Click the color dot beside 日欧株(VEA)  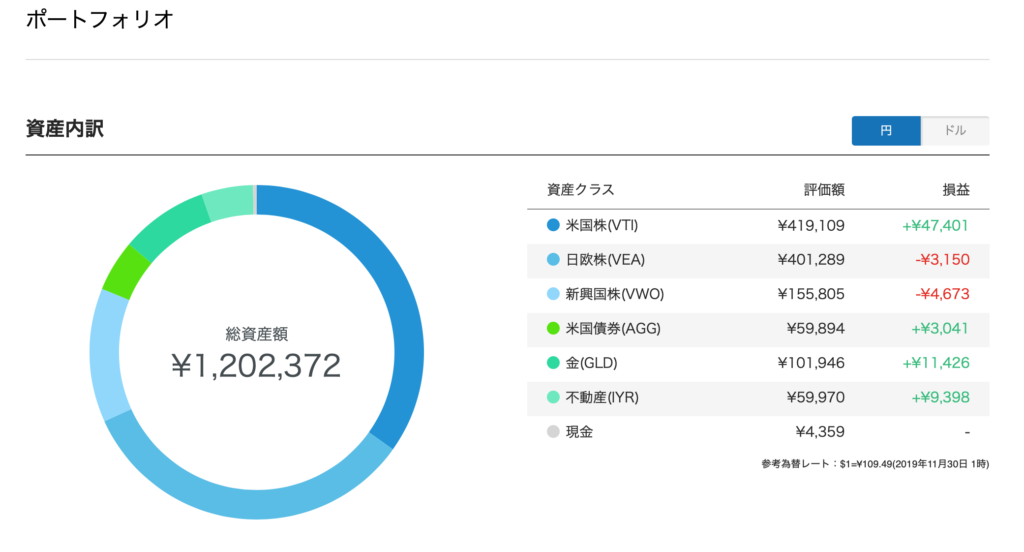[x=553, y=259]
